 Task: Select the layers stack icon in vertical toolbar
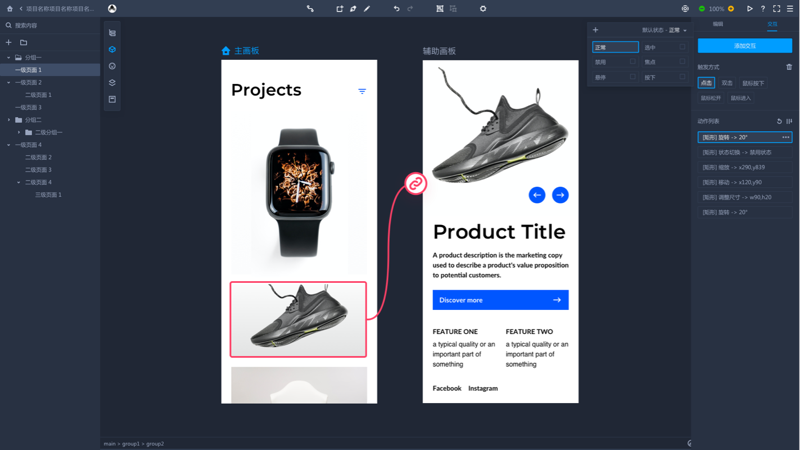[x=112, y=83]
